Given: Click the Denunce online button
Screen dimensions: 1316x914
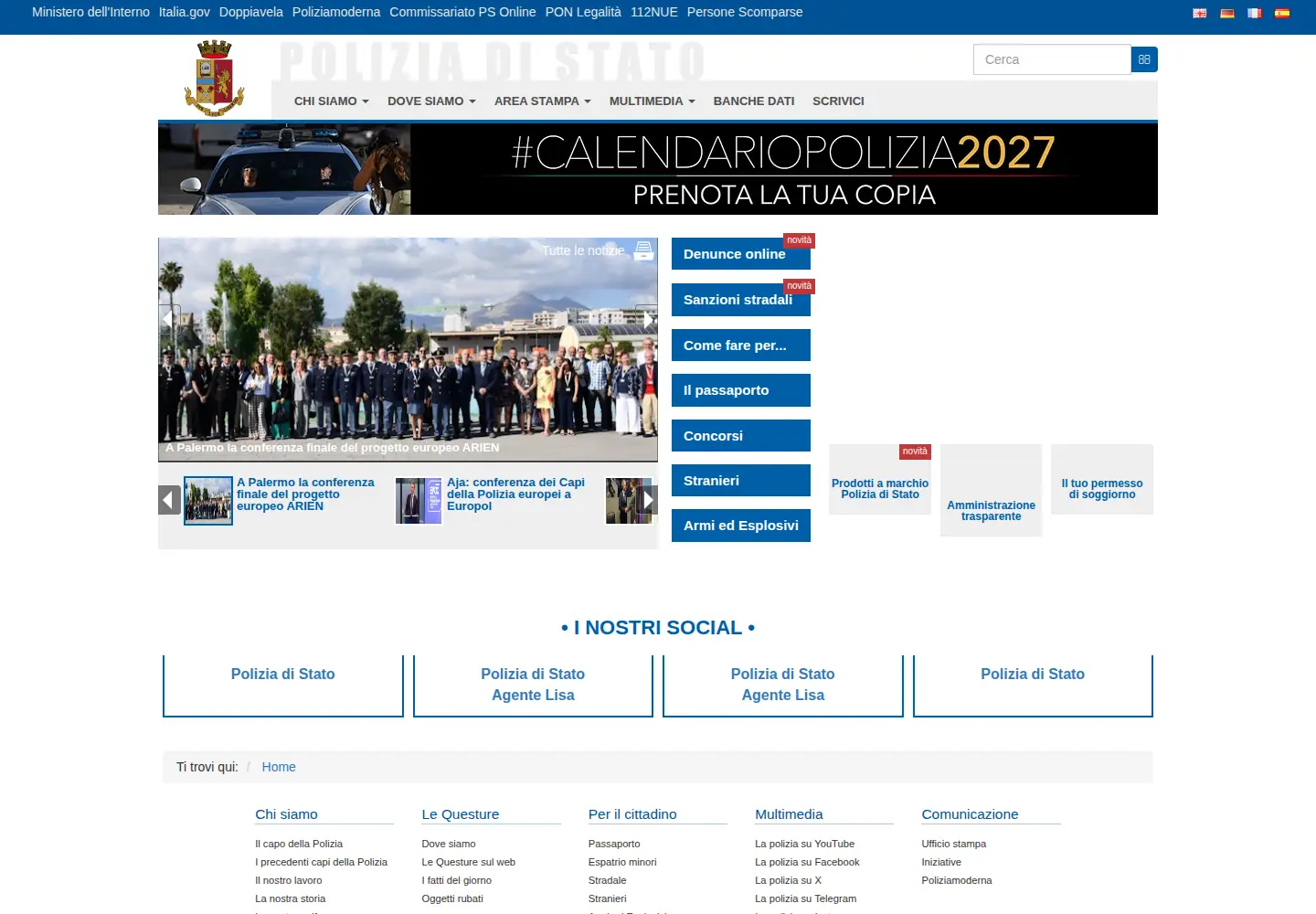Looking at the screenshot, I should tap(741, 254).
